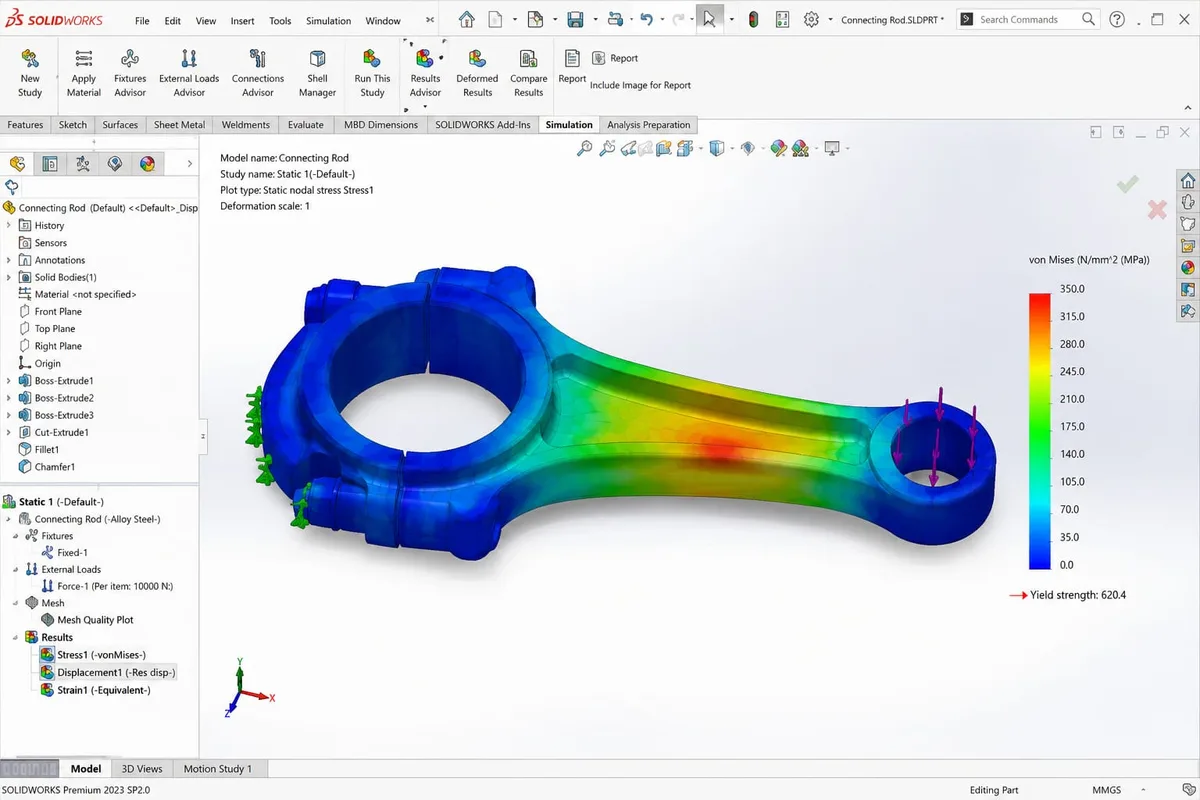Collapse the Fixtures folder
Viewport: 1200px width, 800px height.
pyautogui.click(x=14, y=536)
